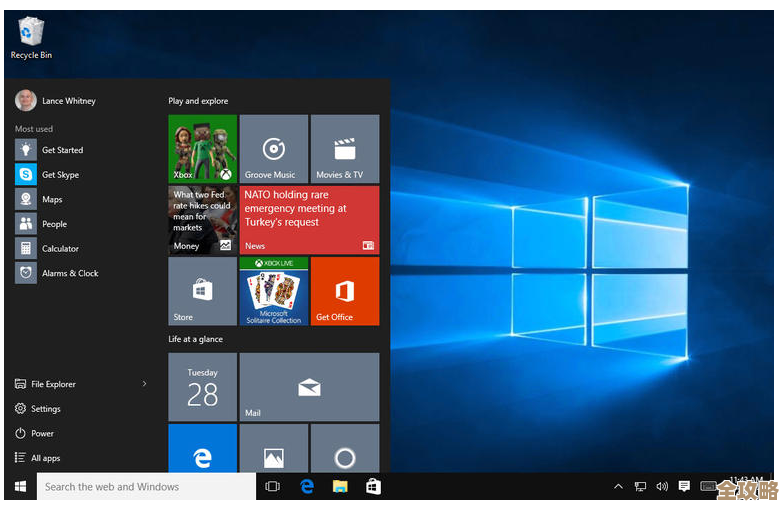Click the Windows Start button
Viewport: 784px width, 509px height.
click(x=20, y=486)
